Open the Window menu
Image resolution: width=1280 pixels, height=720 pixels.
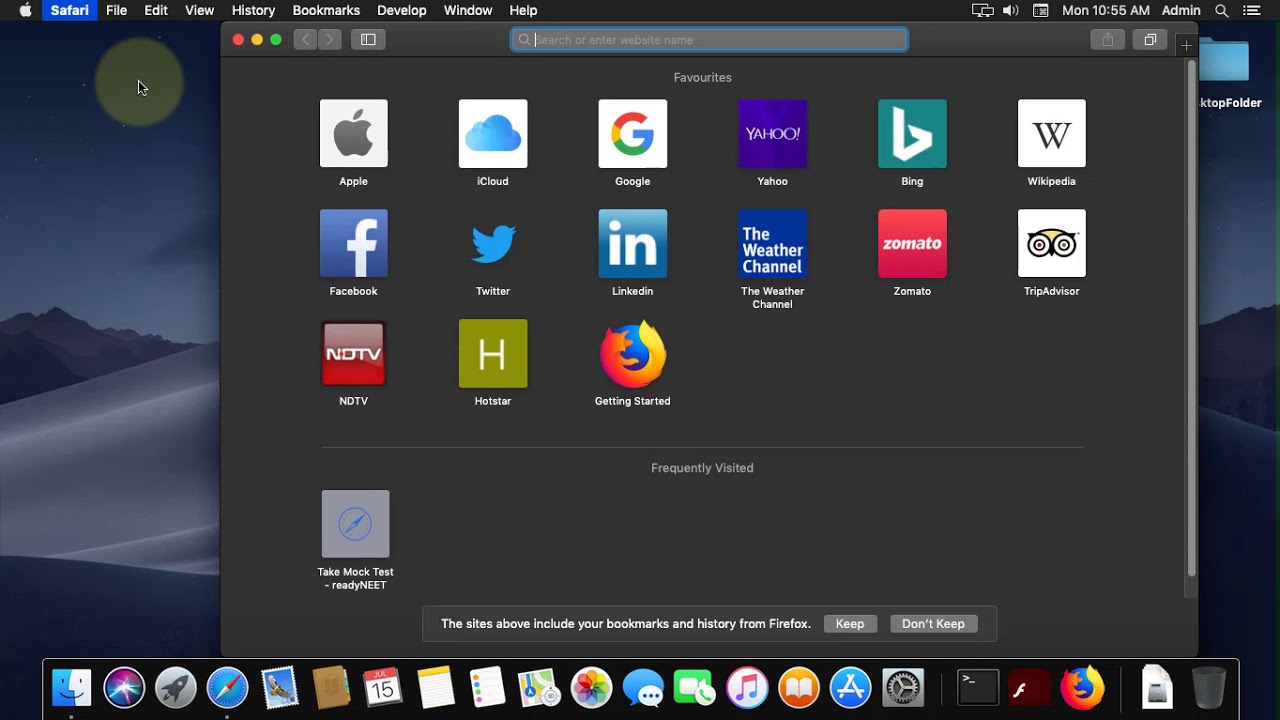click(468, 10)
